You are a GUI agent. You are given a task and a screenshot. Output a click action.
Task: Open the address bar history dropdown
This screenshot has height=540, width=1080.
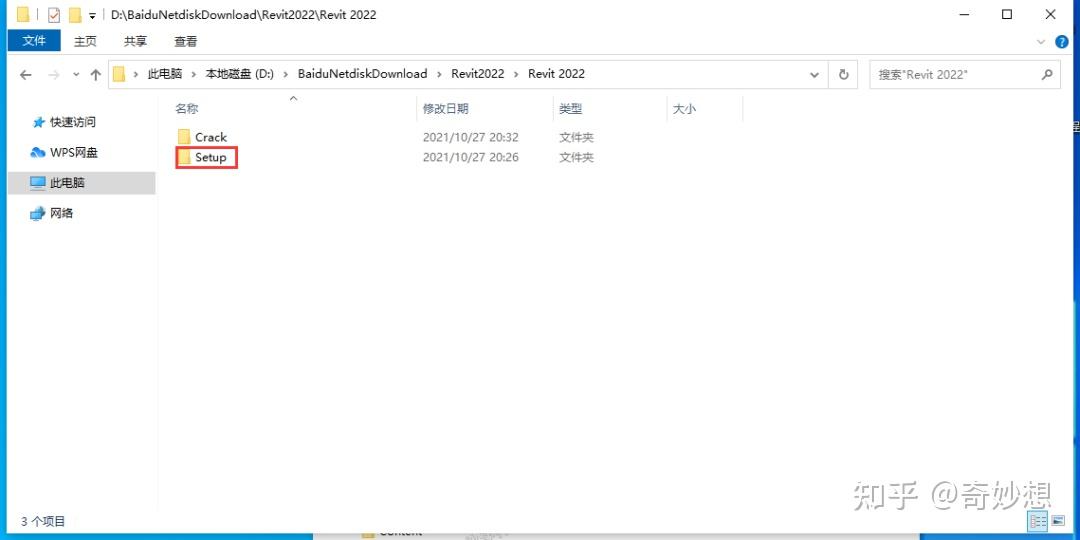click(815, 74)
